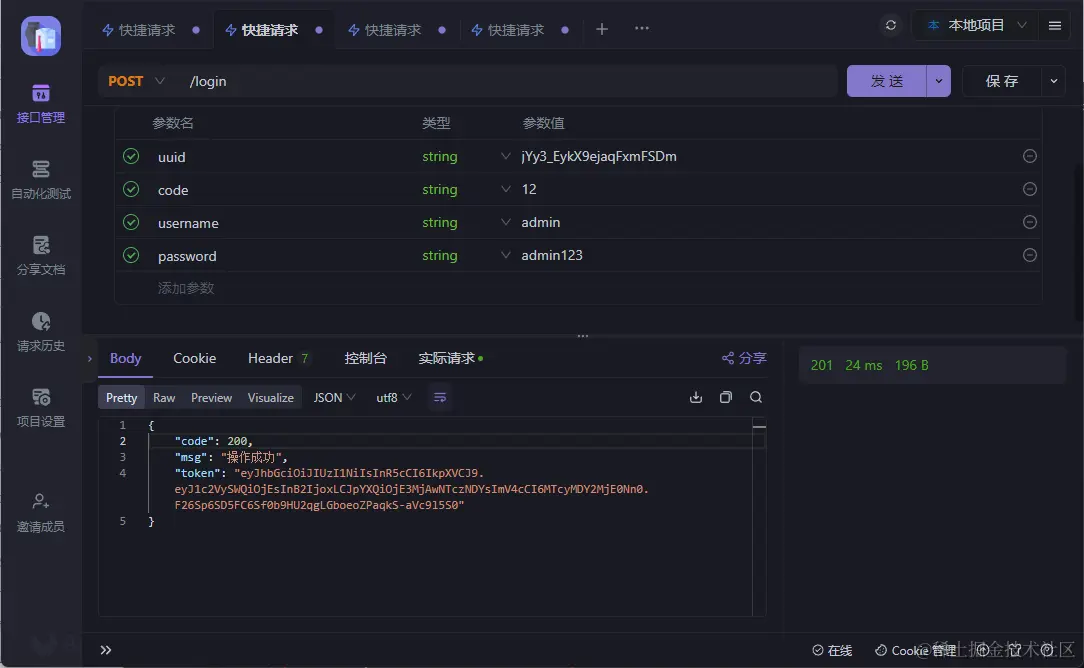
Task: Open the 邀请成员 sidebar item
Action: click(41, 512)
